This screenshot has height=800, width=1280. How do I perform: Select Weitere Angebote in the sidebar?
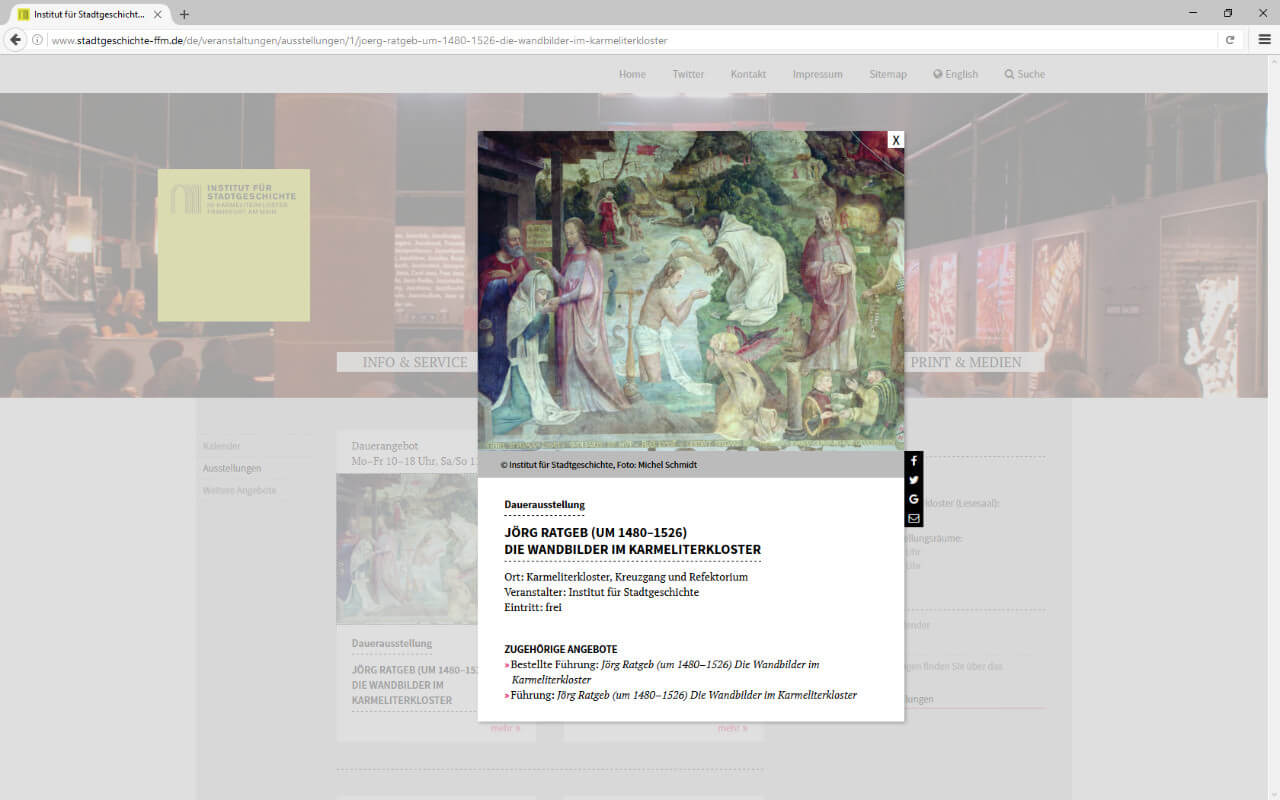point(240,490)
